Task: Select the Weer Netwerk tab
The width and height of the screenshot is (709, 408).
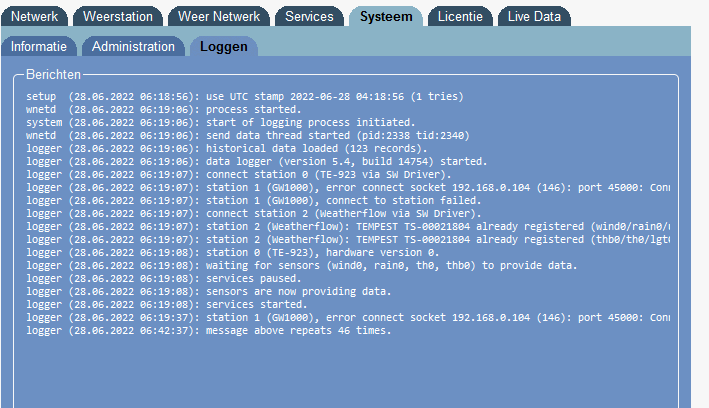Action: click(217, 16)
